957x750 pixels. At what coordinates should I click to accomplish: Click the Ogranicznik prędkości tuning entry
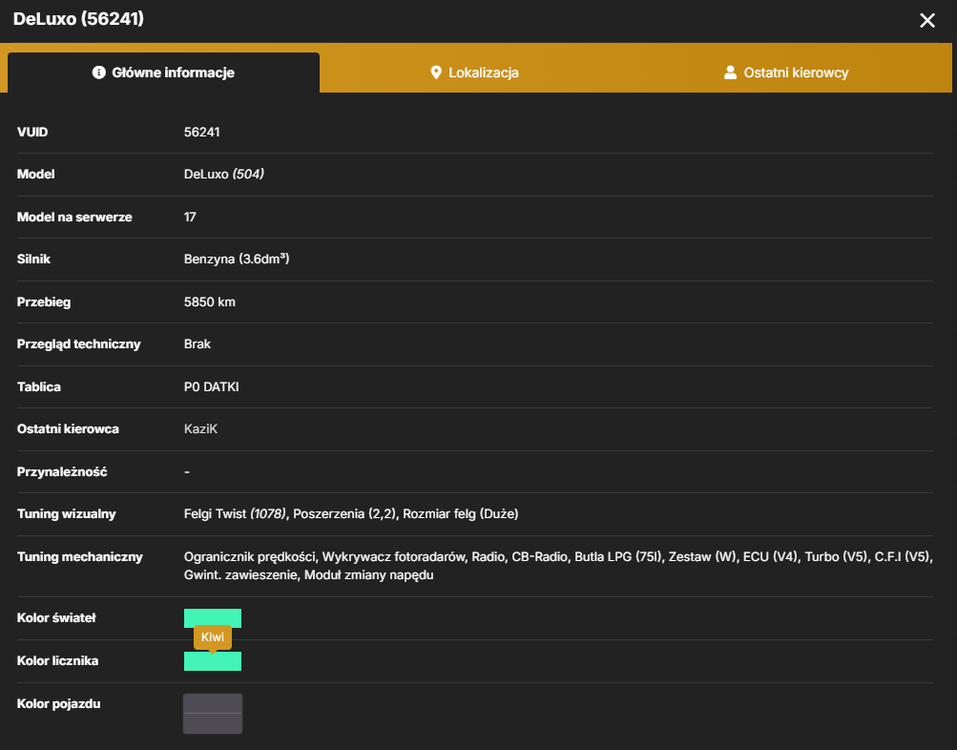point(250,557)
